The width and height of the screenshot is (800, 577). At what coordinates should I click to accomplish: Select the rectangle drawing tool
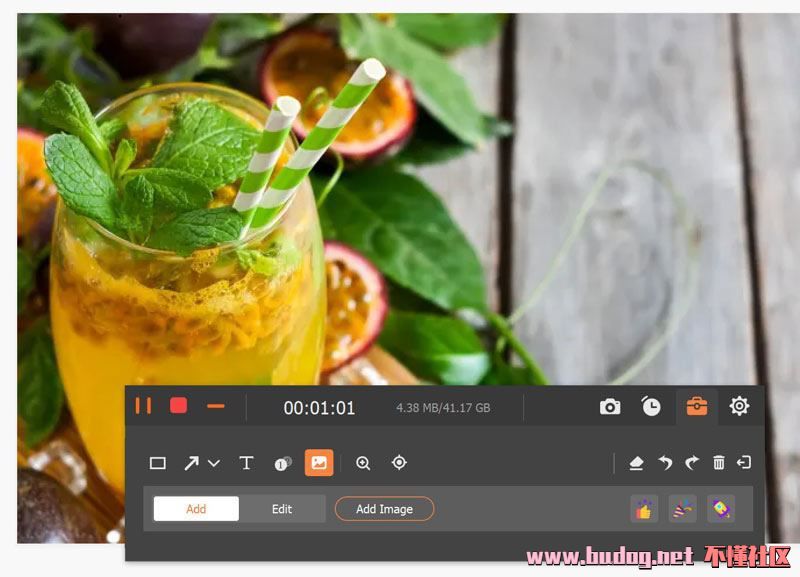(x=158, y=463)
